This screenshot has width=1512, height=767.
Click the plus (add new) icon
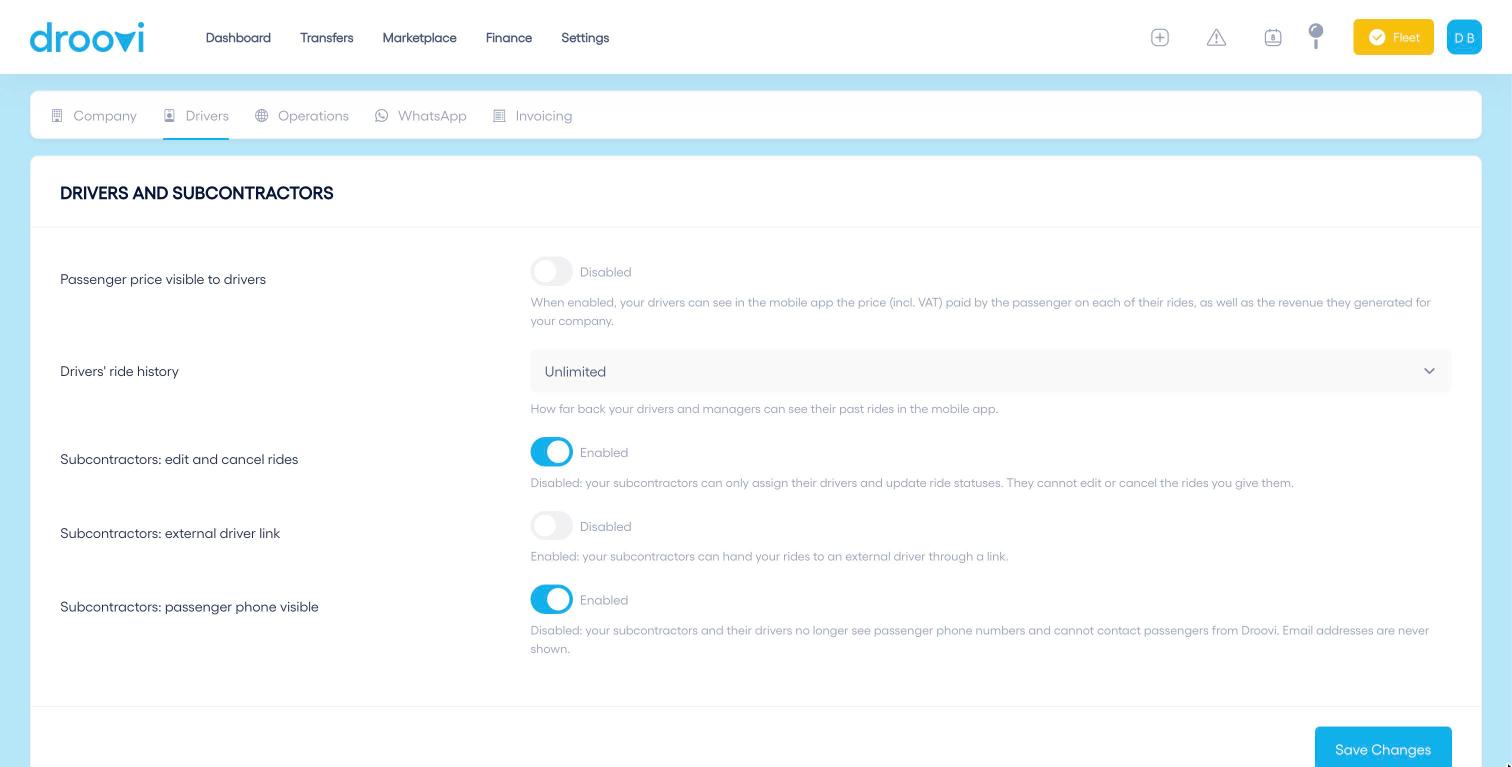(x=1160, y=37)
